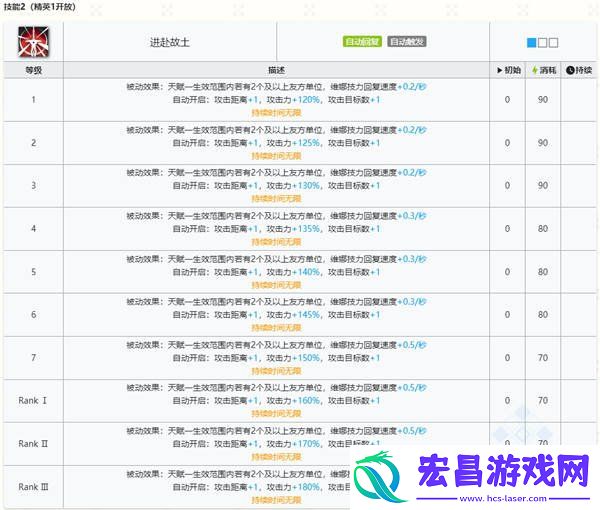Viewport: 600px width, 510px height.
Task: Click the 被动效果 line in level 4 row
Action: 276,216
